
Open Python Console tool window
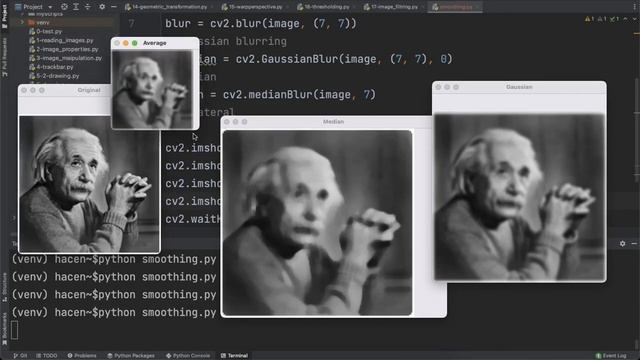[x=188, y=356]
